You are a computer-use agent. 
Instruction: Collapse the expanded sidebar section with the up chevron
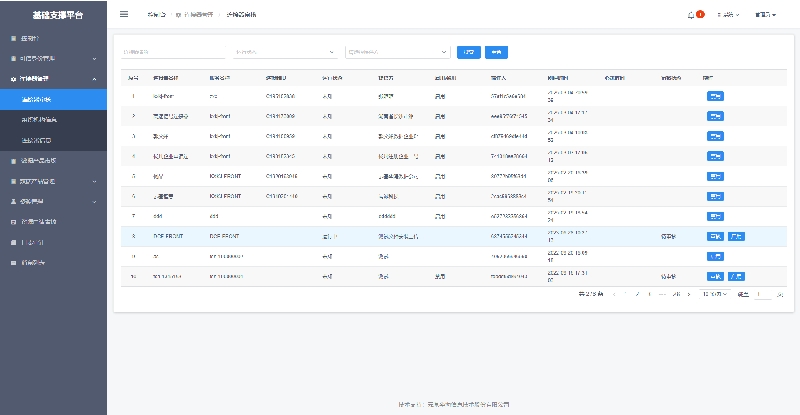pos(94,77)
